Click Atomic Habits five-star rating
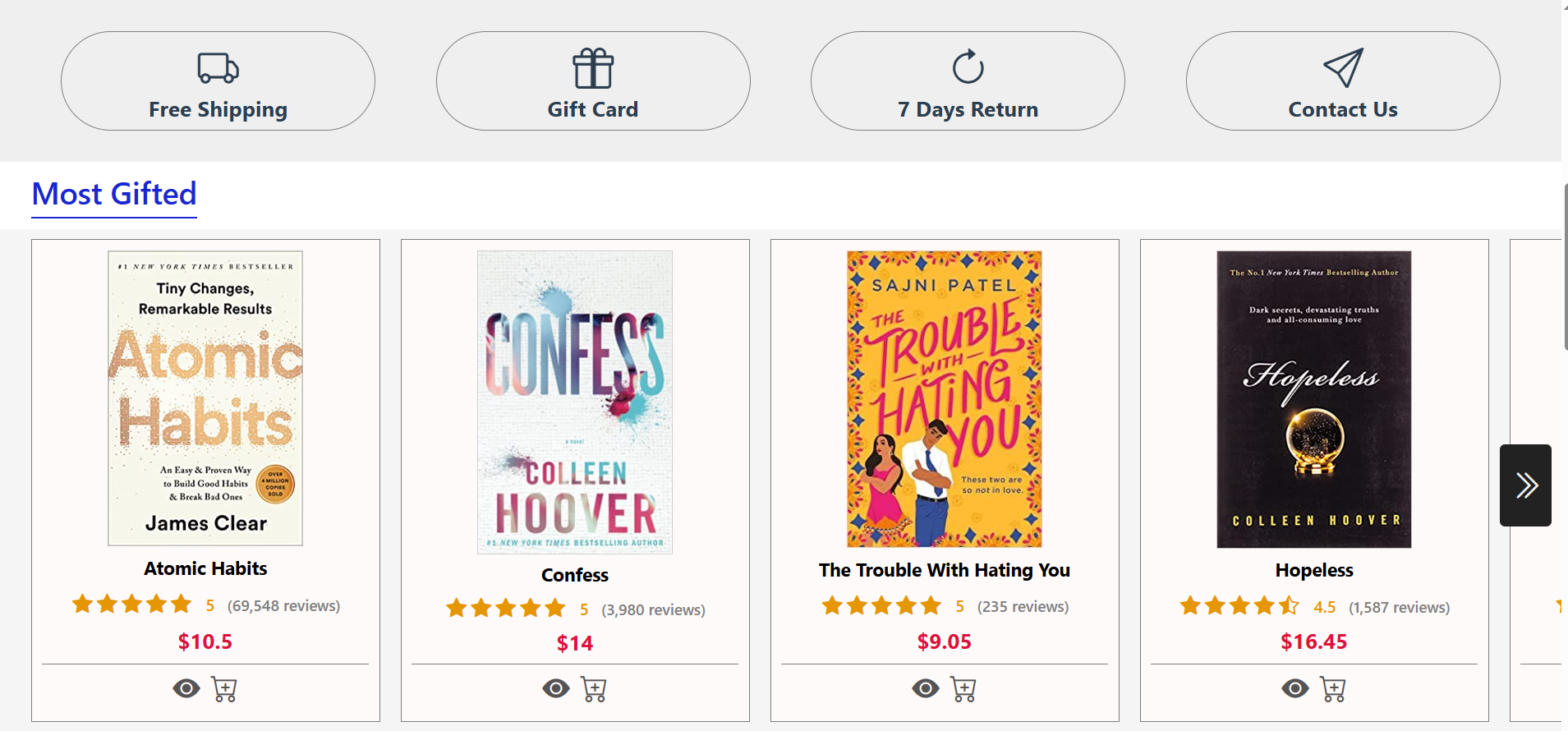 pyautogui.click(x=131, y=605)
